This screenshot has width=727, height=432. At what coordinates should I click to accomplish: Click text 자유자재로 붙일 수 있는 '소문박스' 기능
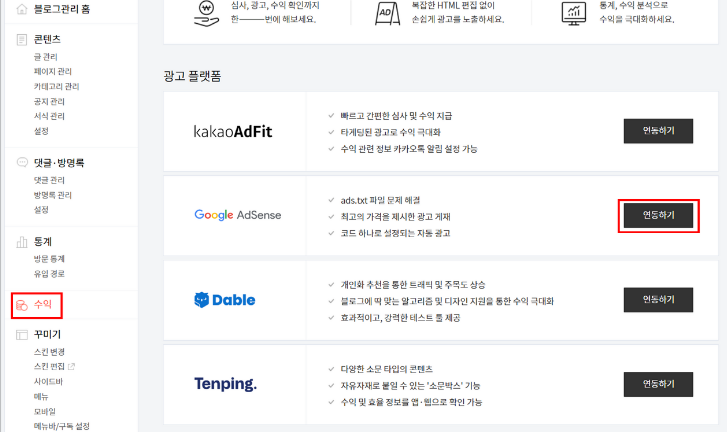pos(410,386)
